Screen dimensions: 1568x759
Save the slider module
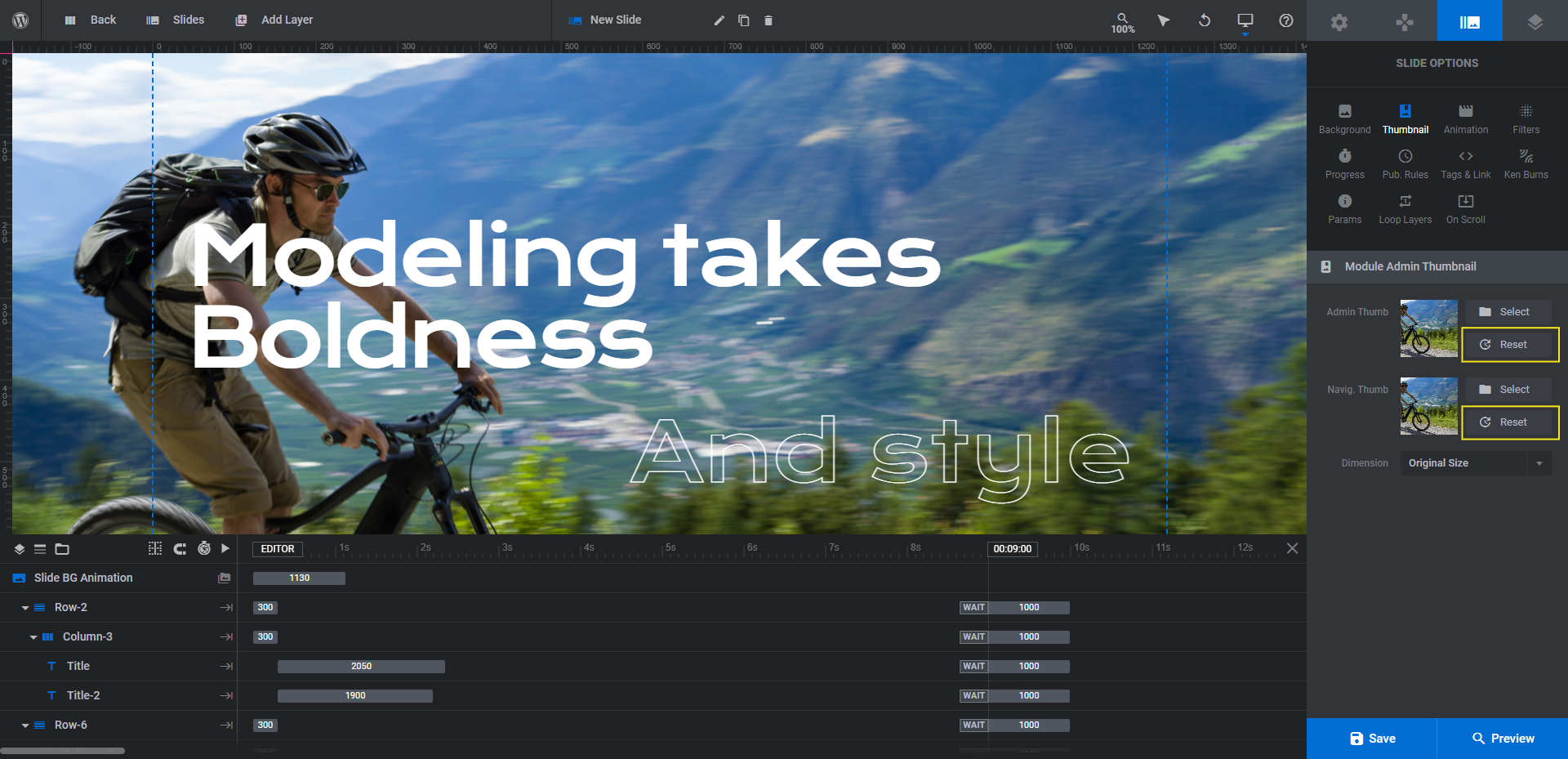tap(1372, 739)
